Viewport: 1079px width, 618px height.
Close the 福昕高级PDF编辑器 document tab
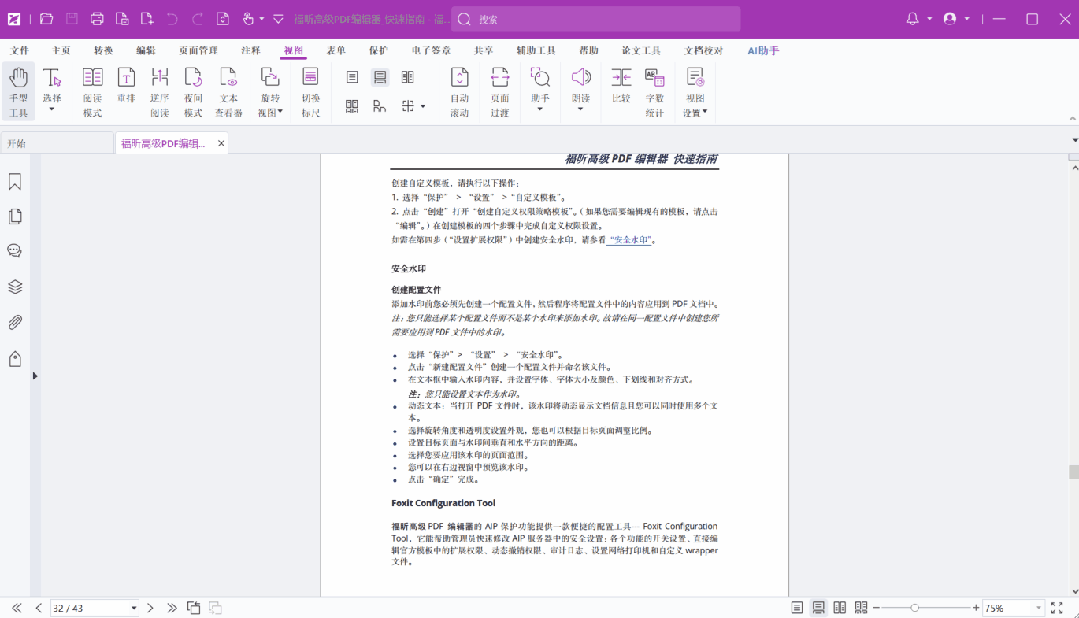tap(221, 143)
